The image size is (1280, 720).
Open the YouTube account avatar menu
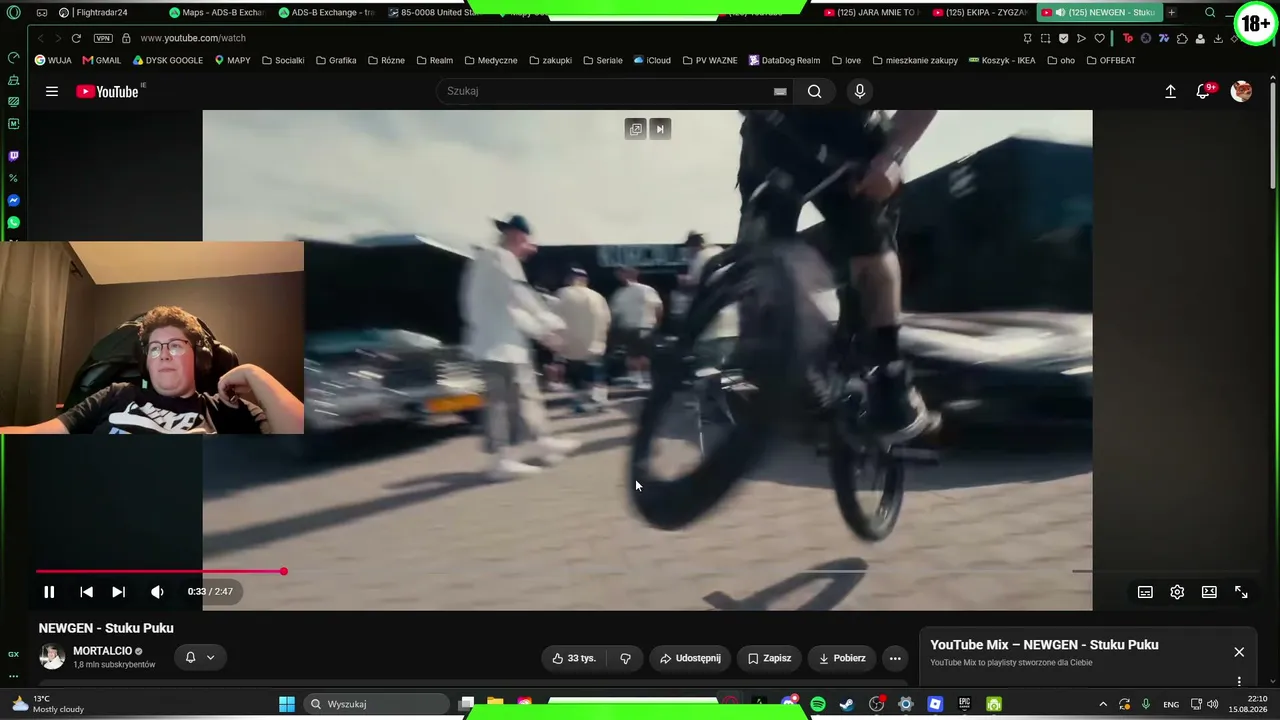coord(1241,91)
